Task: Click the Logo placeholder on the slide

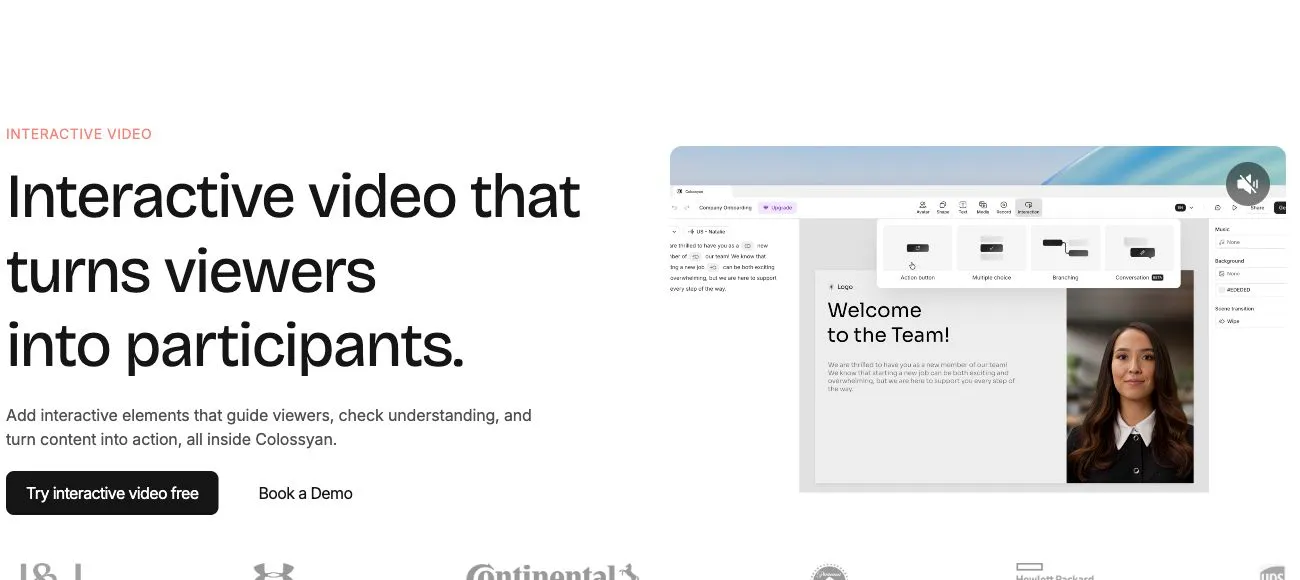Action: click(x=841, y=287)
